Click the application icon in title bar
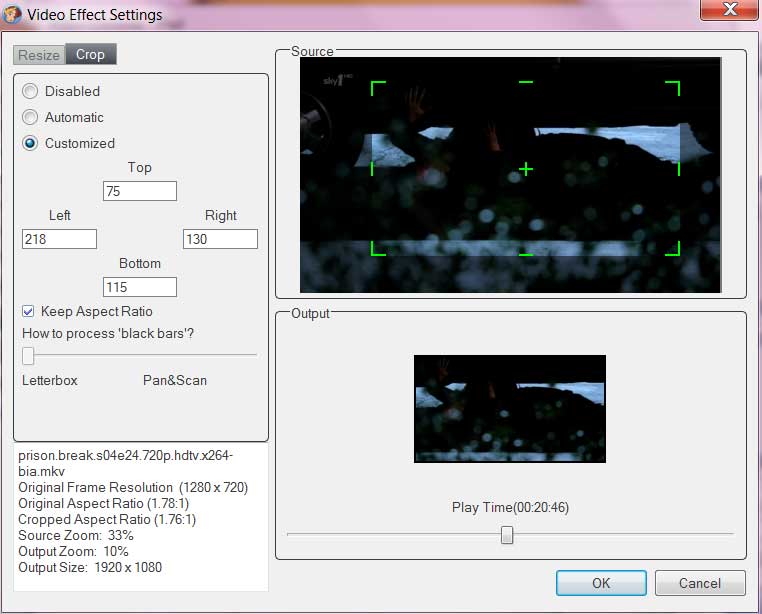Screen dimensions: 762x614 click(11, 14)
